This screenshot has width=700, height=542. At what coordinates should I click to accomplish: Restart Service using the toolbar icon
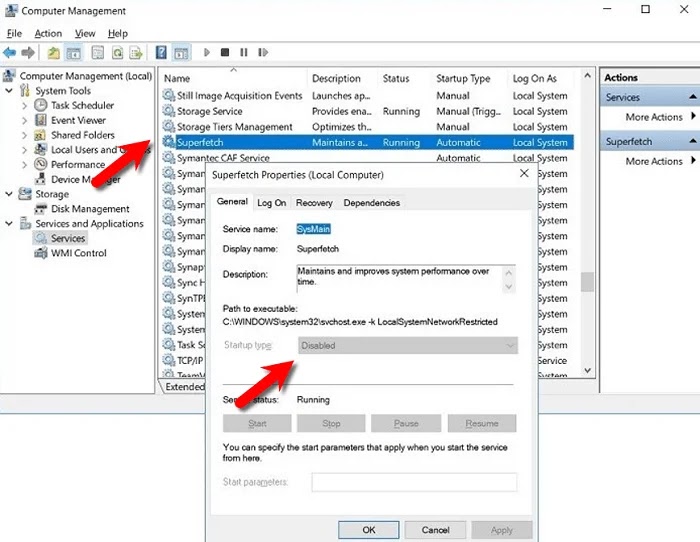(263, 53)
